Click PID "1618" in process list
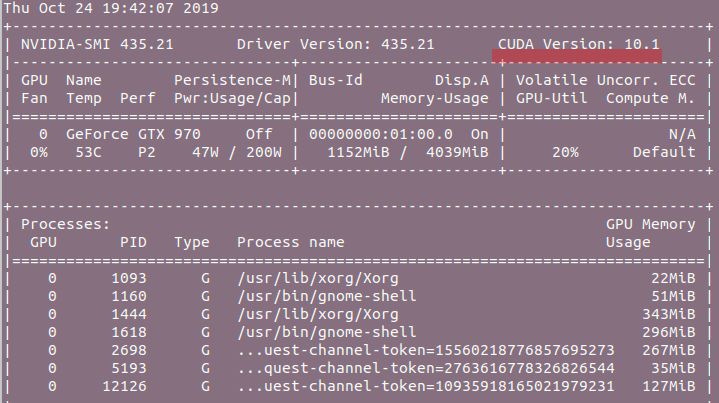719x403 pixels. tap(129, 332)
